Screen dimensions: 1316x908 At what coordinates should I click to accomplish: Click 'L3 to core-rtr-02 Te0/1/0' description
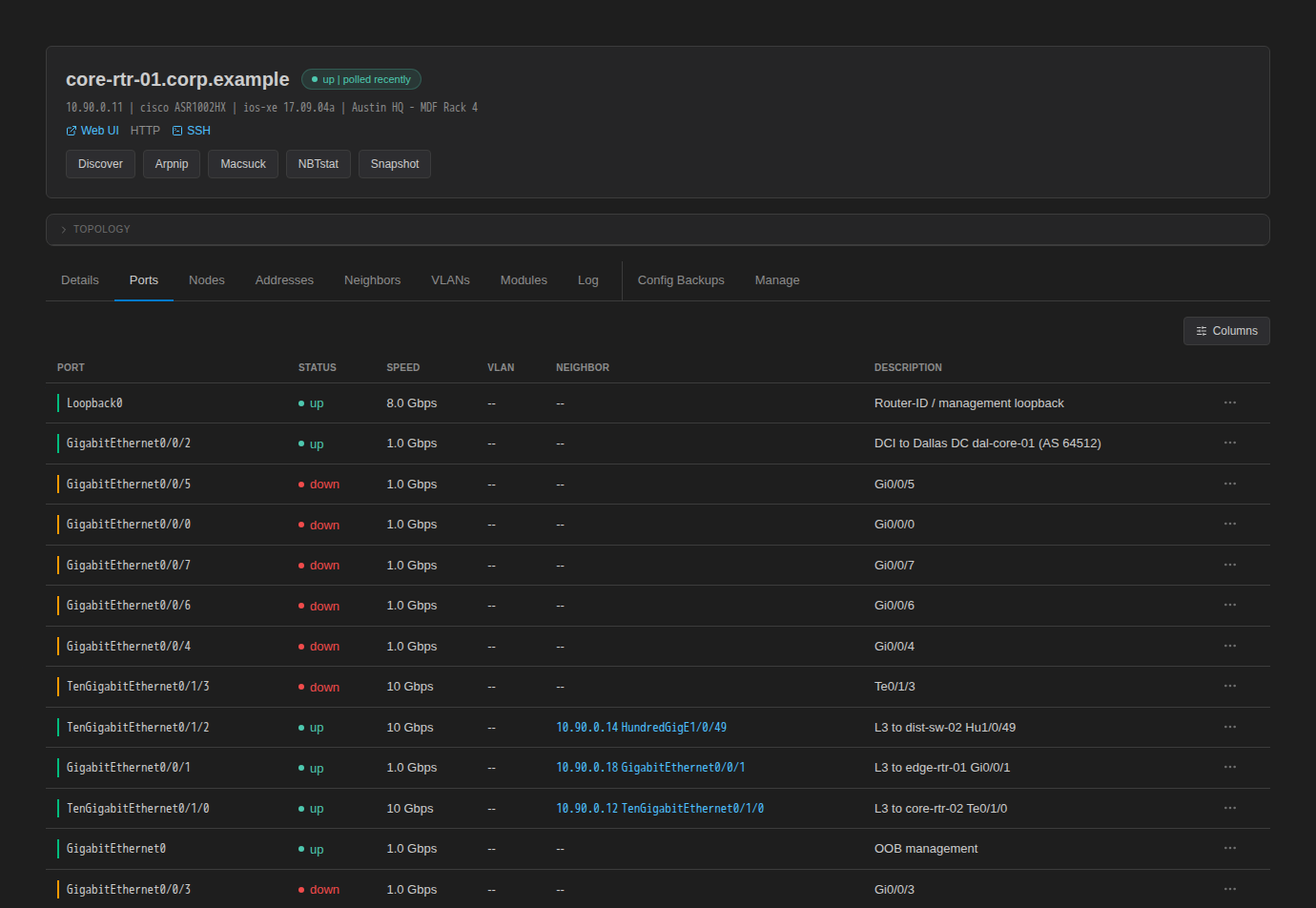[940, 808]
